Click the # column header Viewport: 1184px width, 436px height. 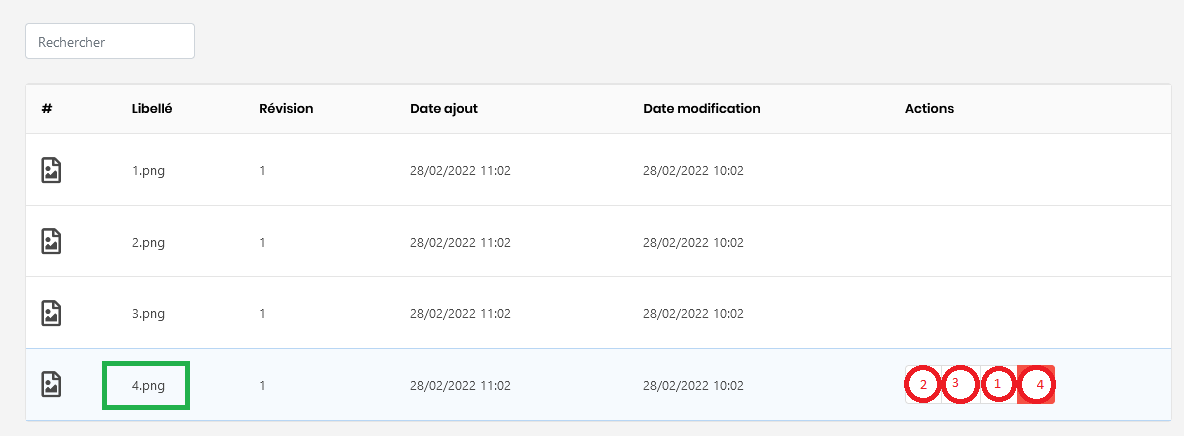point(47,109)
